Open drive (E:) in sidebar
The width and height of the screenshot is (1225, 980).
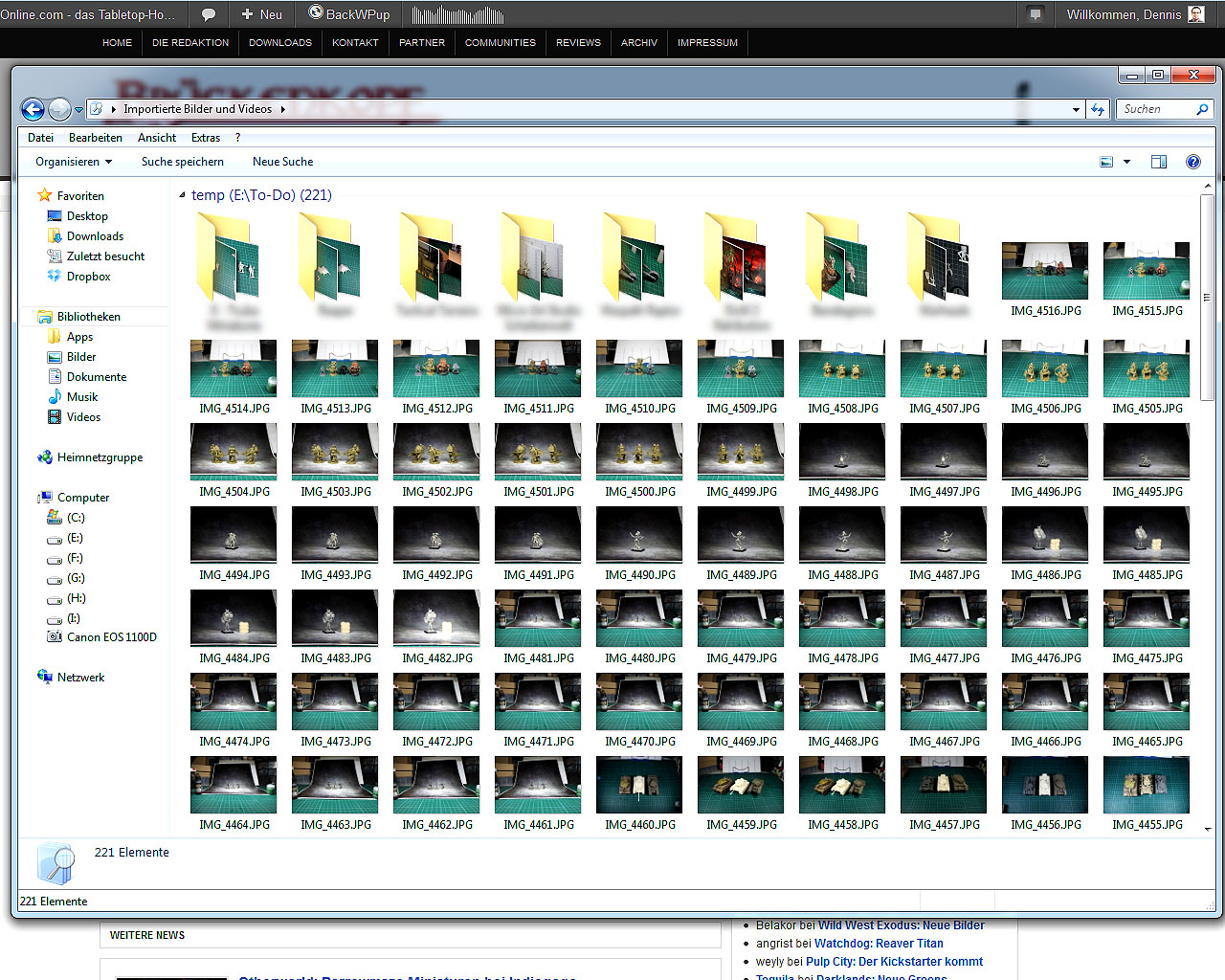point(75,538)
